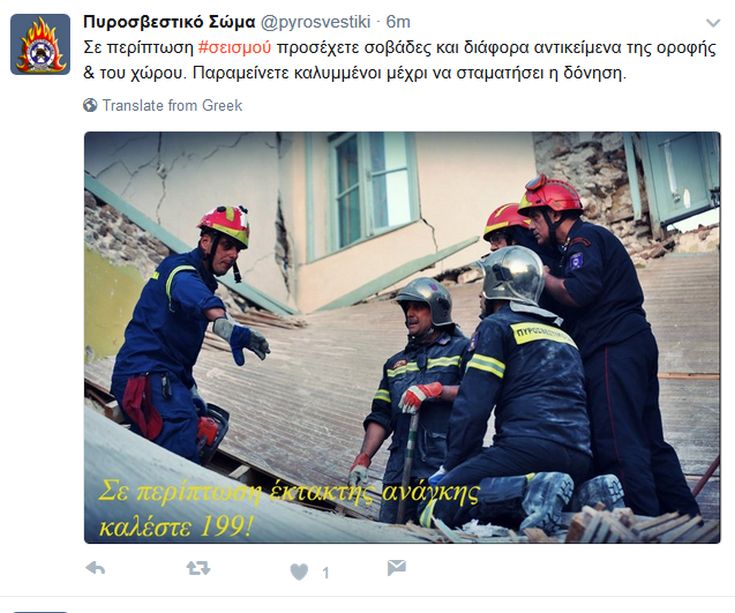Click the yellow 199 emergency caption on photo
The width and height of the screenshot is (735, 613).
tap(288, 509)
